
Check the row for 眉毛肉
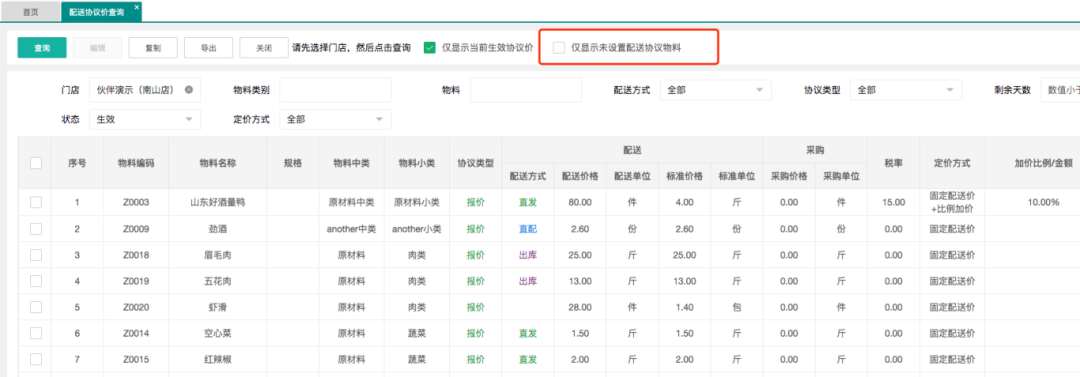[x=36, y=254]
